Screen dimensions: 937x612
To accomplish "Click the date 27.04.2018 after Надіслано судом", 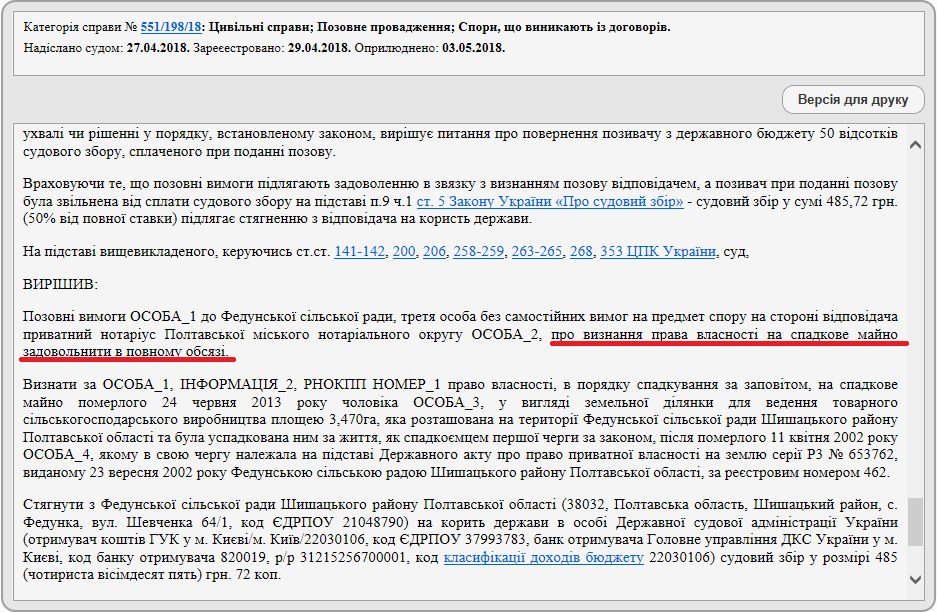I will [x=158, y=48].
